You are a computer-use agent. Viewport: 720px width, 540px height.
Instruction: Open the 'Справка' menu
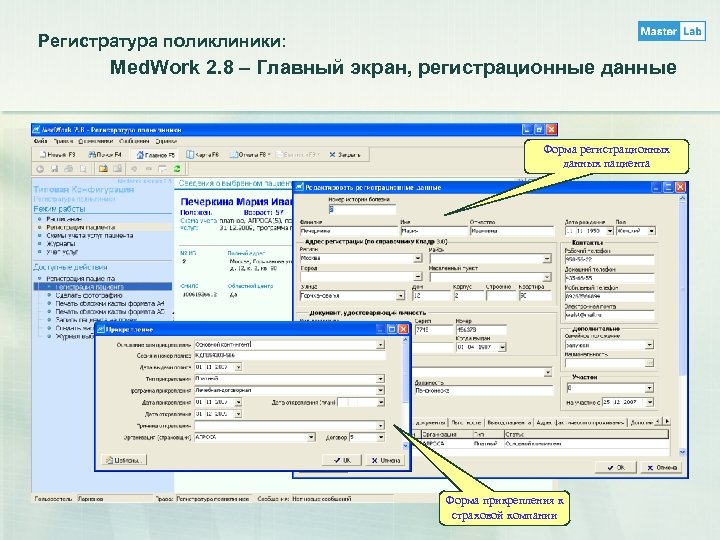click(166, 141)
